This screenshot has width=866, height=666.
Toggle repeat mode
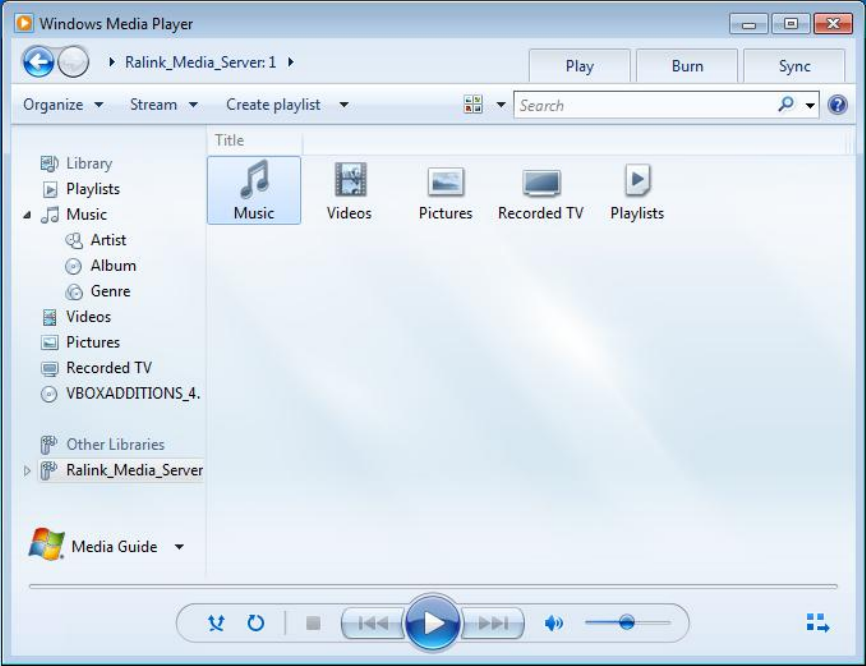256,623
